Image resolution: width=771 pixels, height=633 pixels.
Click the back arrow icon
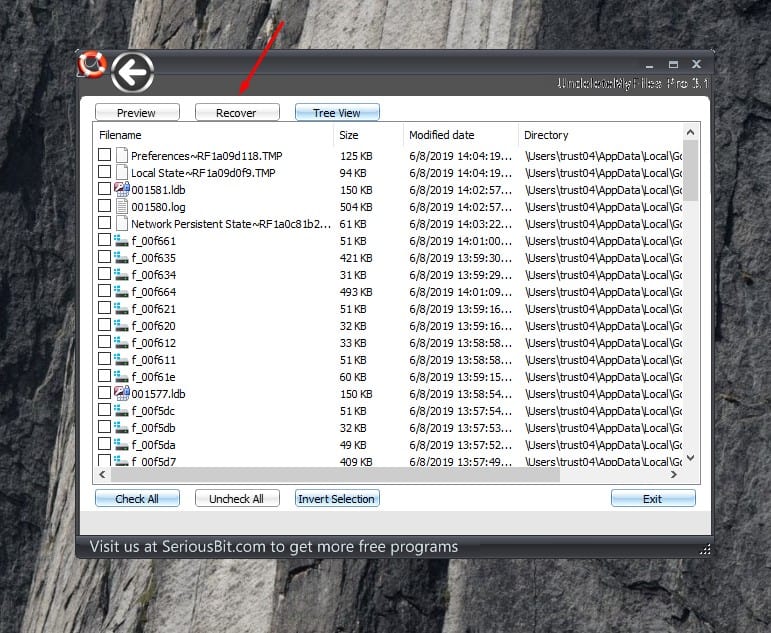pos(132,73)
